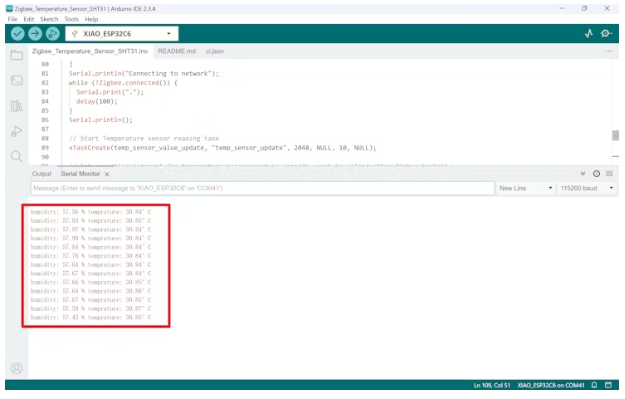
Task: Open the 115200 baud rate dropdown
Action: [586, 188]
